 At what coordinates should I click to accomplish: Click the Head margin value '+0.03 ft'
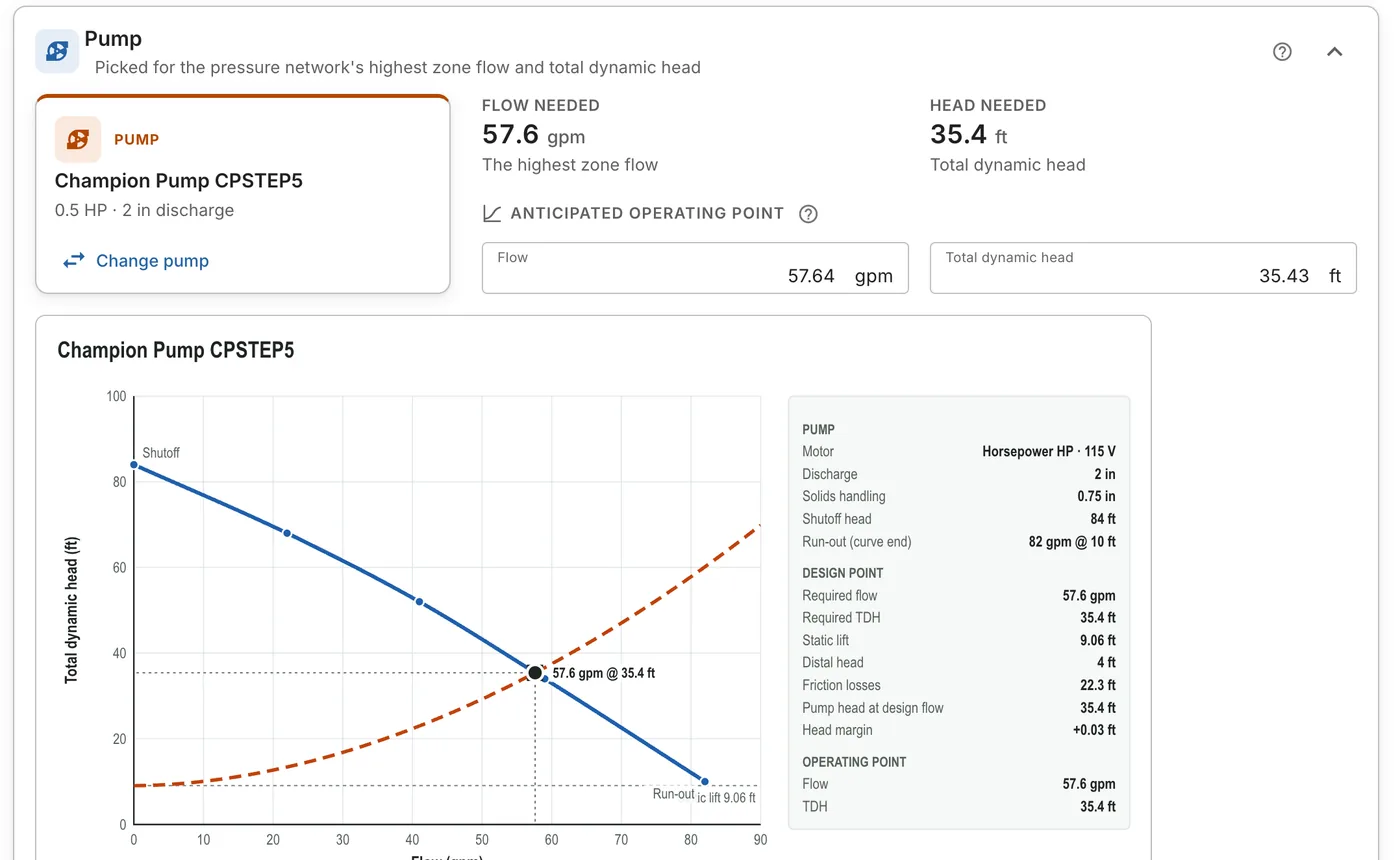point(1092,730)
